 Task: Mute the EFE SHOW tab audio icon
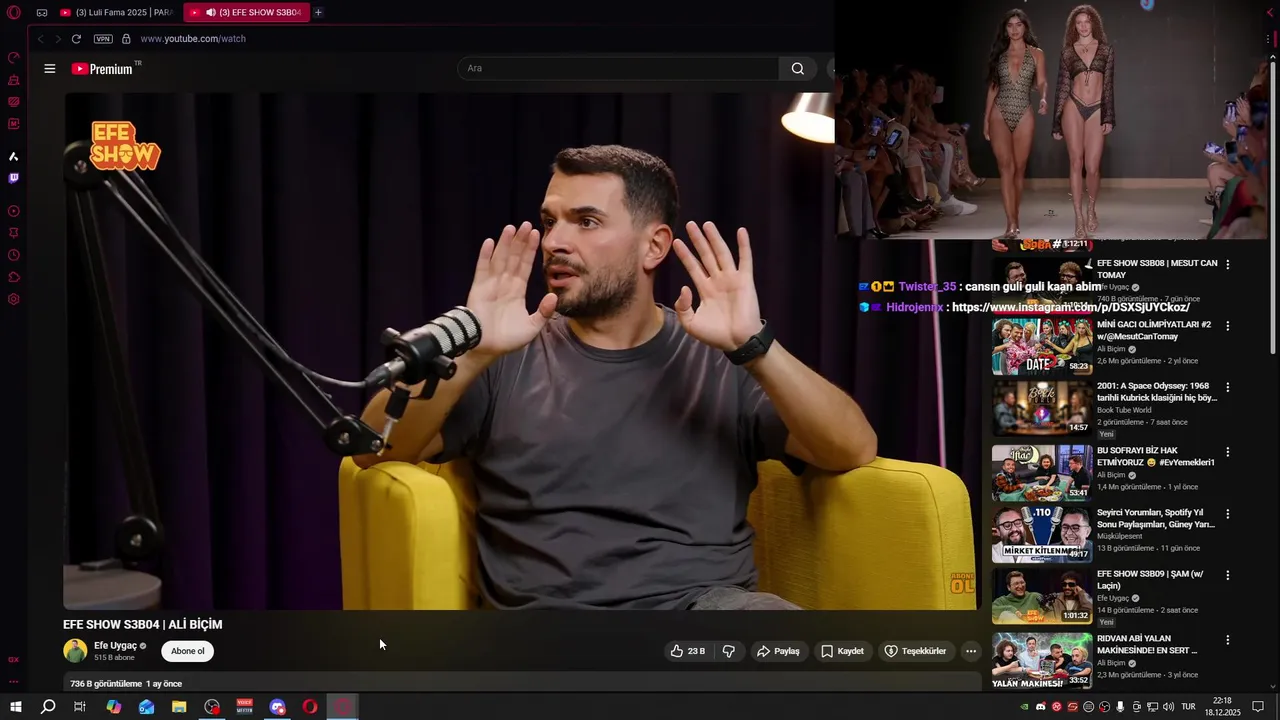[210, 12]
